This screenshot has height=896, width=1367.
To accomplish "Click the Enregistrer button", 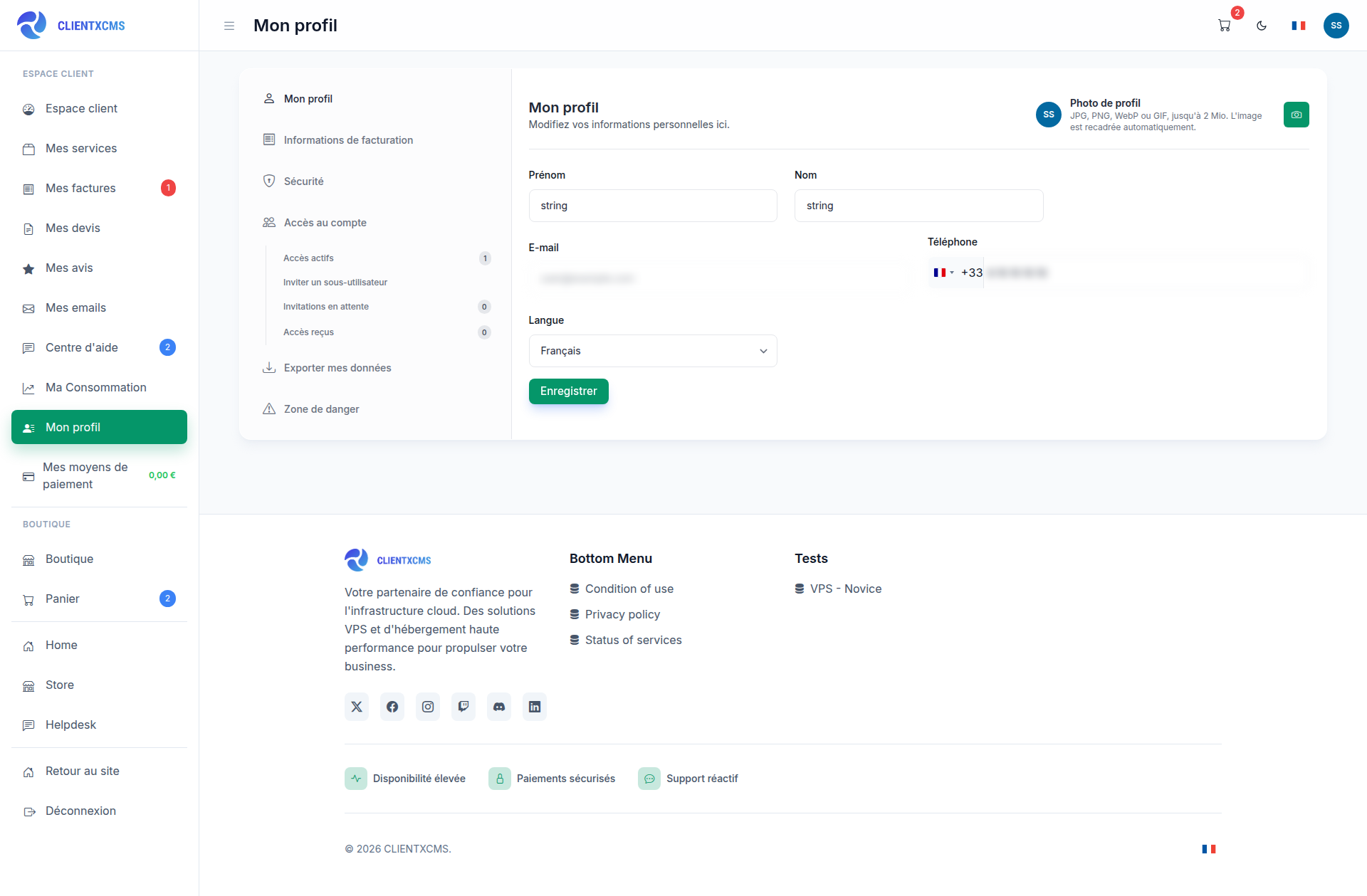I will click(x=568, y=391).
